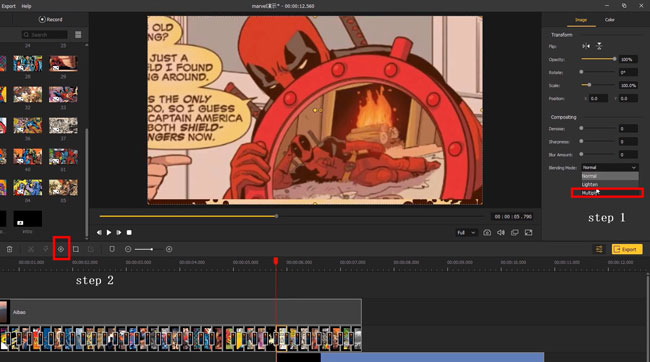Image resolution: width=650 pixels, height=362 pixels.
Task: Click the volume speaker icon under preview
Action: click(x=501, y=233)
